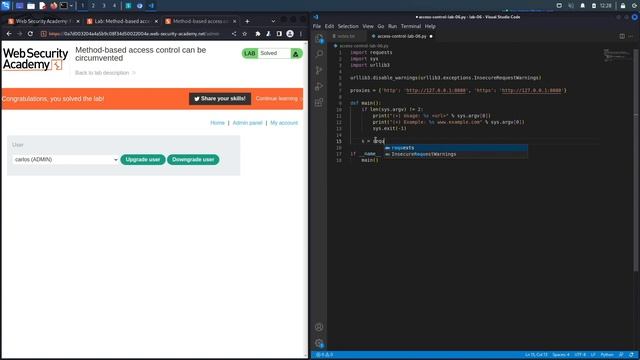Share this page from the address bar
The width and height of the screenshot is (640, 360).
tap(234, 34)
